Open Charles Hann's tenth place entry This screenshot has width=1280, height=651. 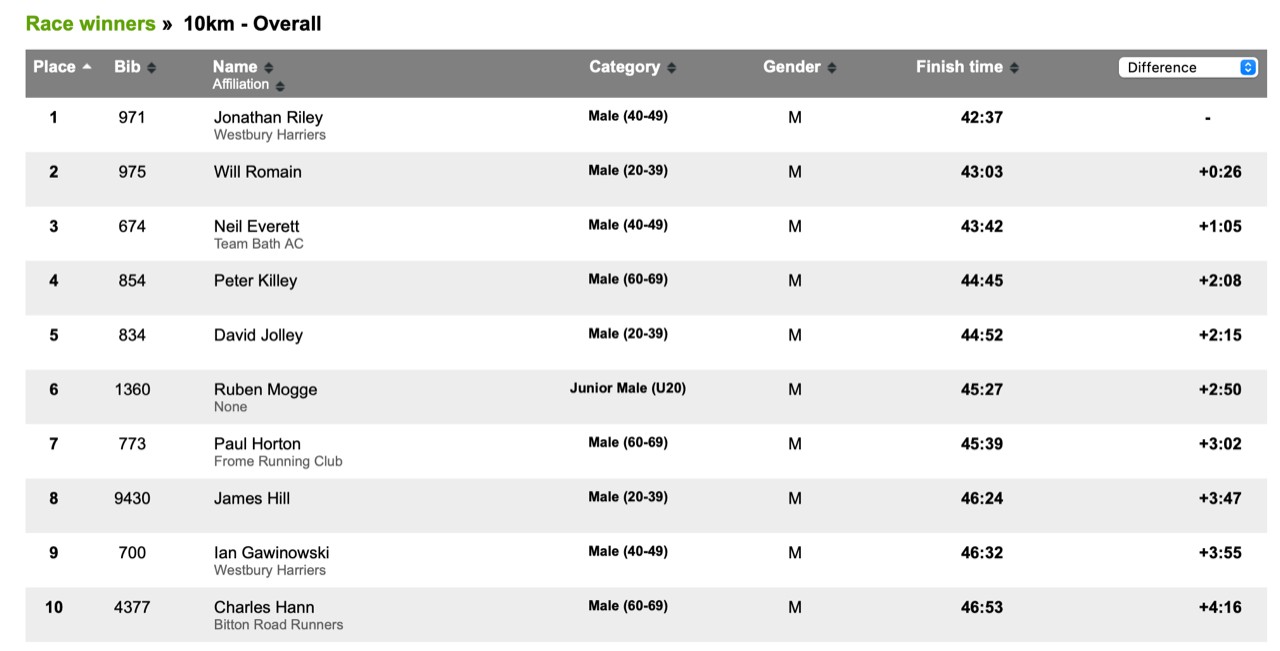tap(264, 607)
